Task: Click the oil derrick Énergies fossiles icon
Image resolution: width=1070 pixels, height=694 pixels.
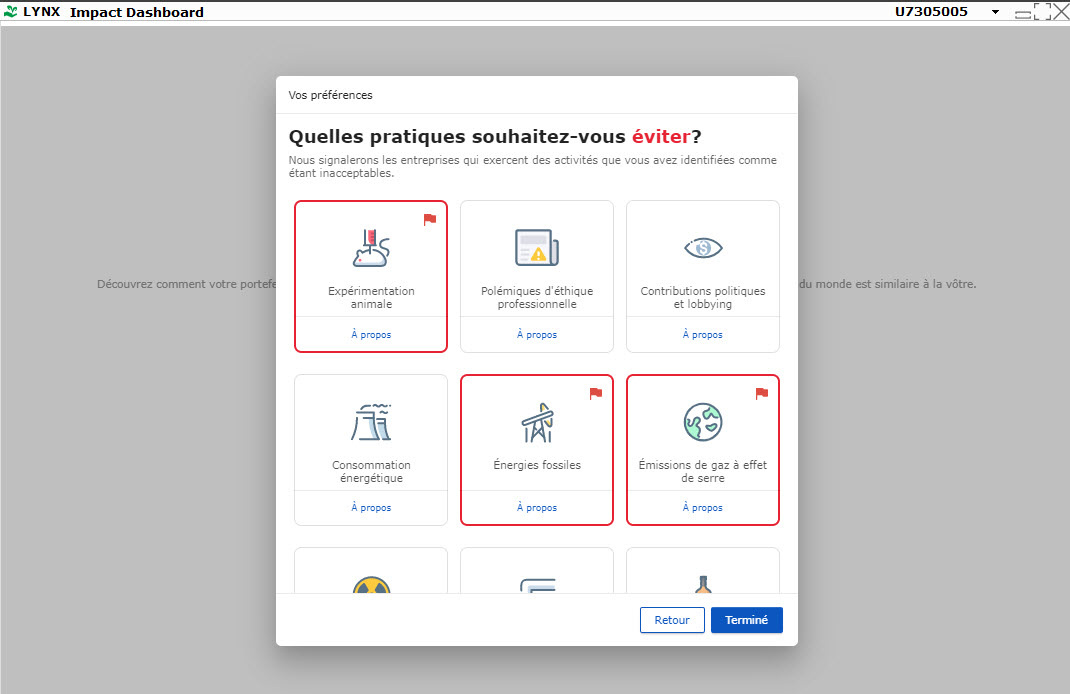Action: [x=538, y=422]
